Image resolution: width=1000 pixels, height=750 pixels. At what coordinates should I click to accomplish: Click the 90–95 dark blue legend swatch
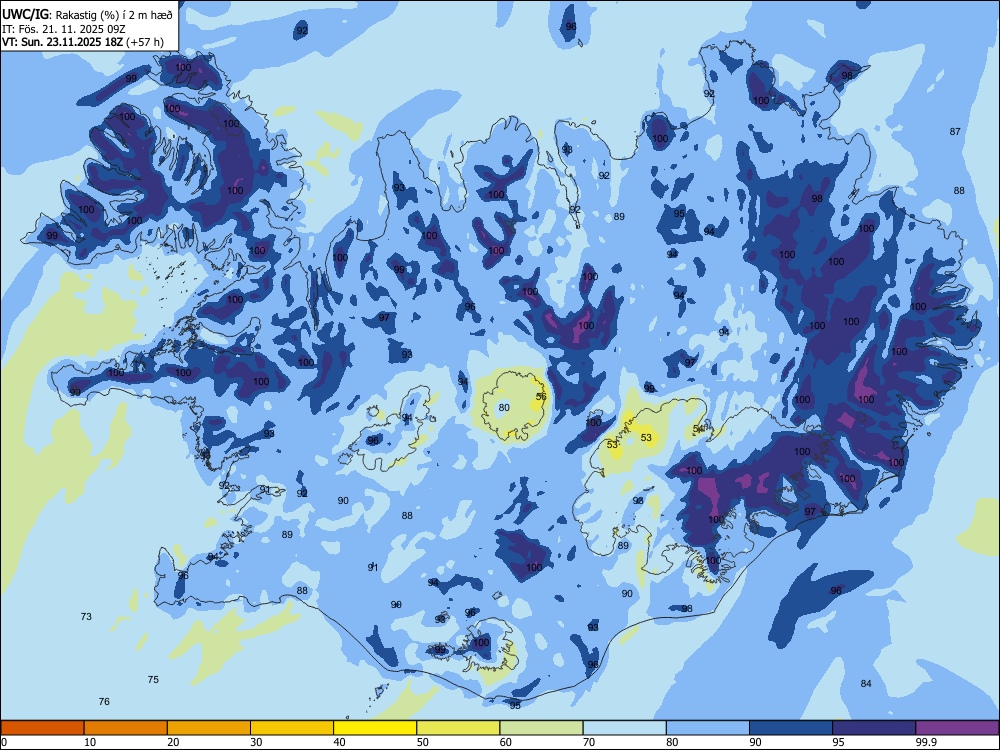[x=791, y=728]
